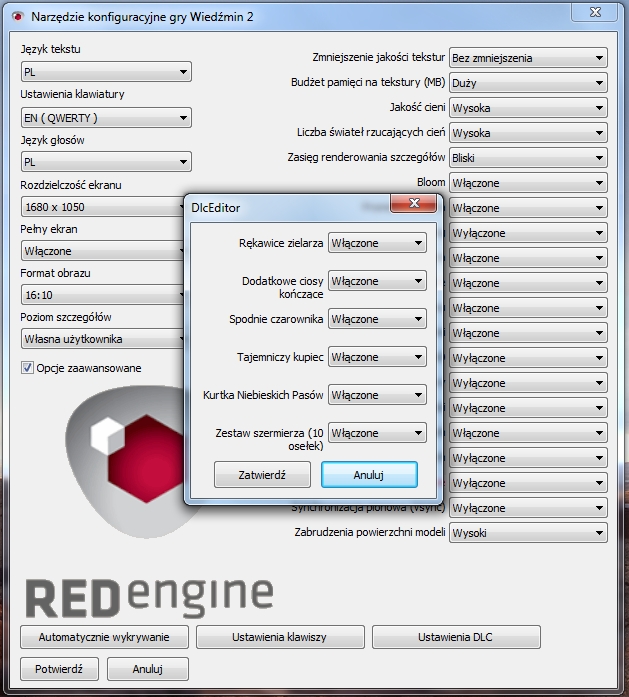This screenshot has height=697, width=629.
Task: Open the Zabrudzenia powierzchni modeli dropdown
Action: click(x=528, y=533)
